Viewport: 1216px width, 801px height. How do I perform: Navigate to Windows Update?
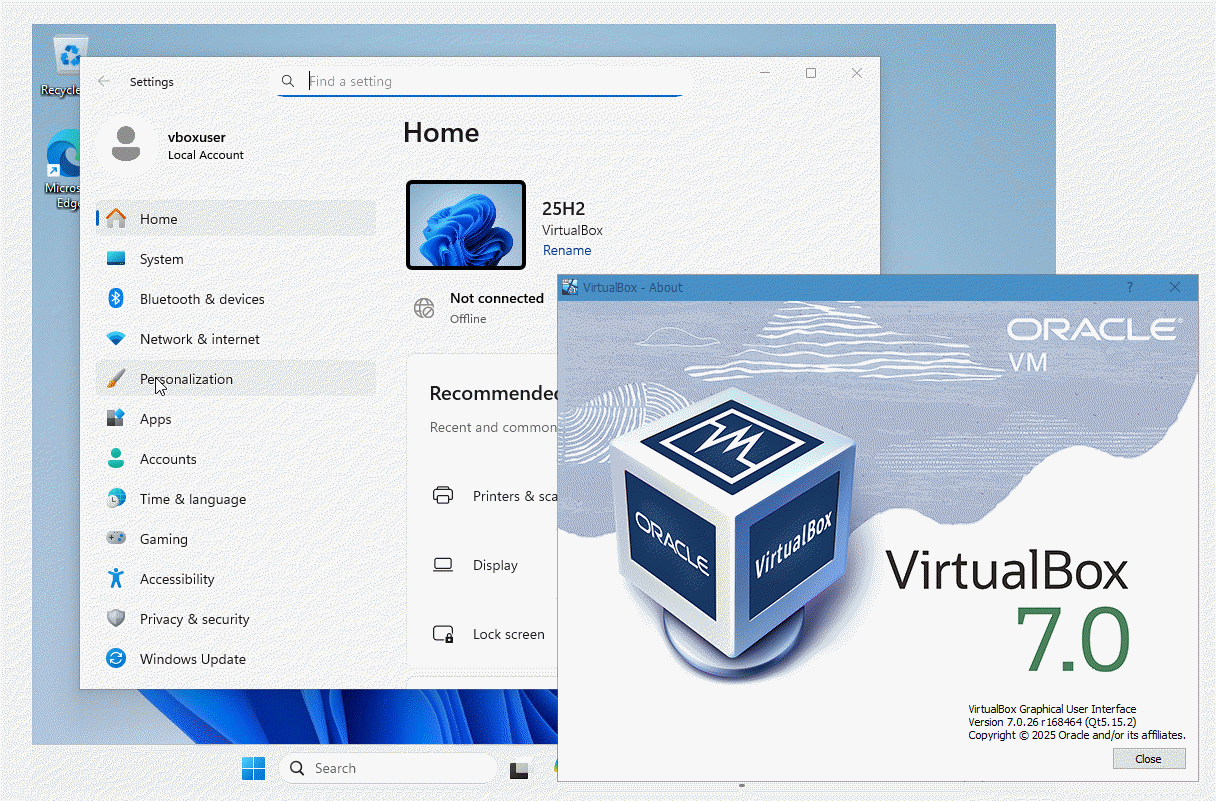[192, 659]
